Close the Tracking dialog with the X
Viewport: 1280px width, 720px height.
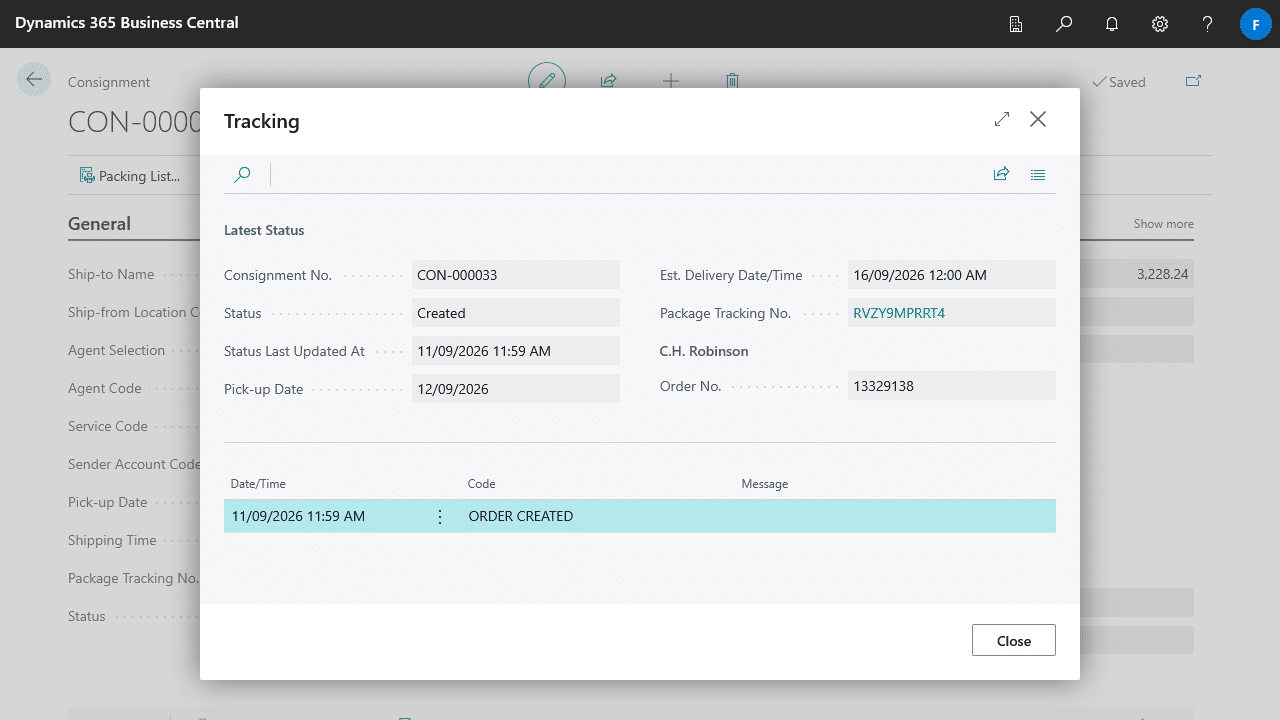click(x=1038, y=120)
